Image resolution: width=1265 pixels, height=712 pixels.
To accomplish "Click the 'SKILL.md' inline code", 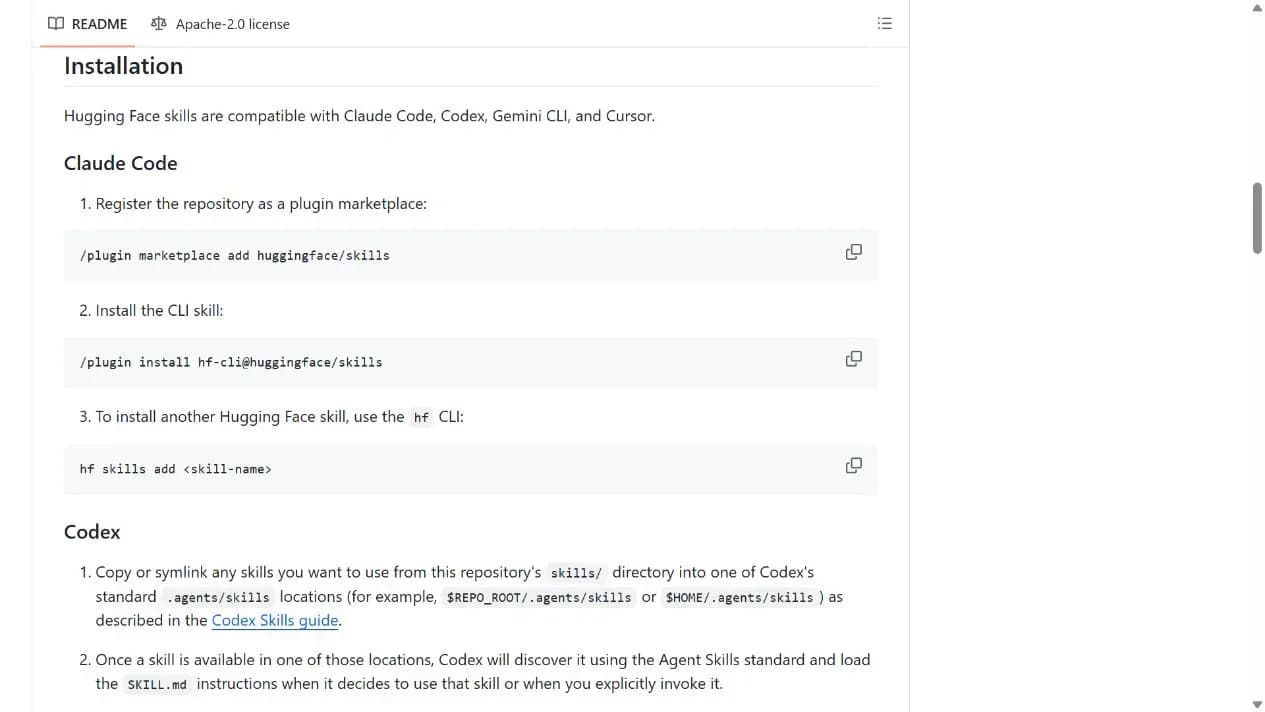I will click(x=157, y=685).
